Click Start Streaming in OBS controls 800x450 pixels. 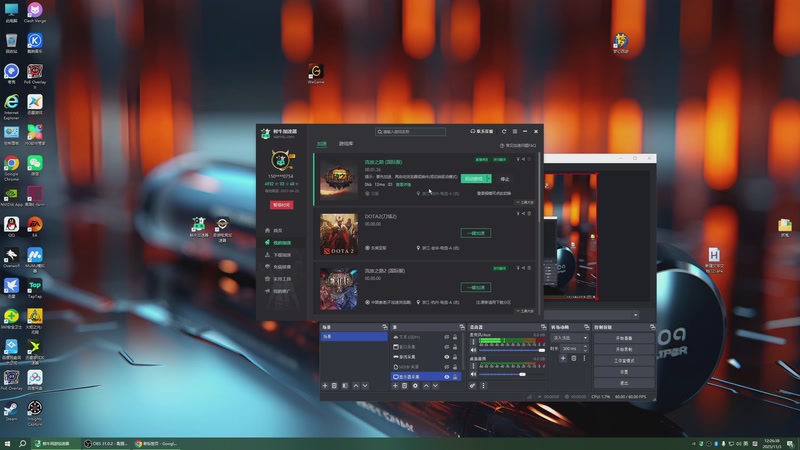[624, 338]
